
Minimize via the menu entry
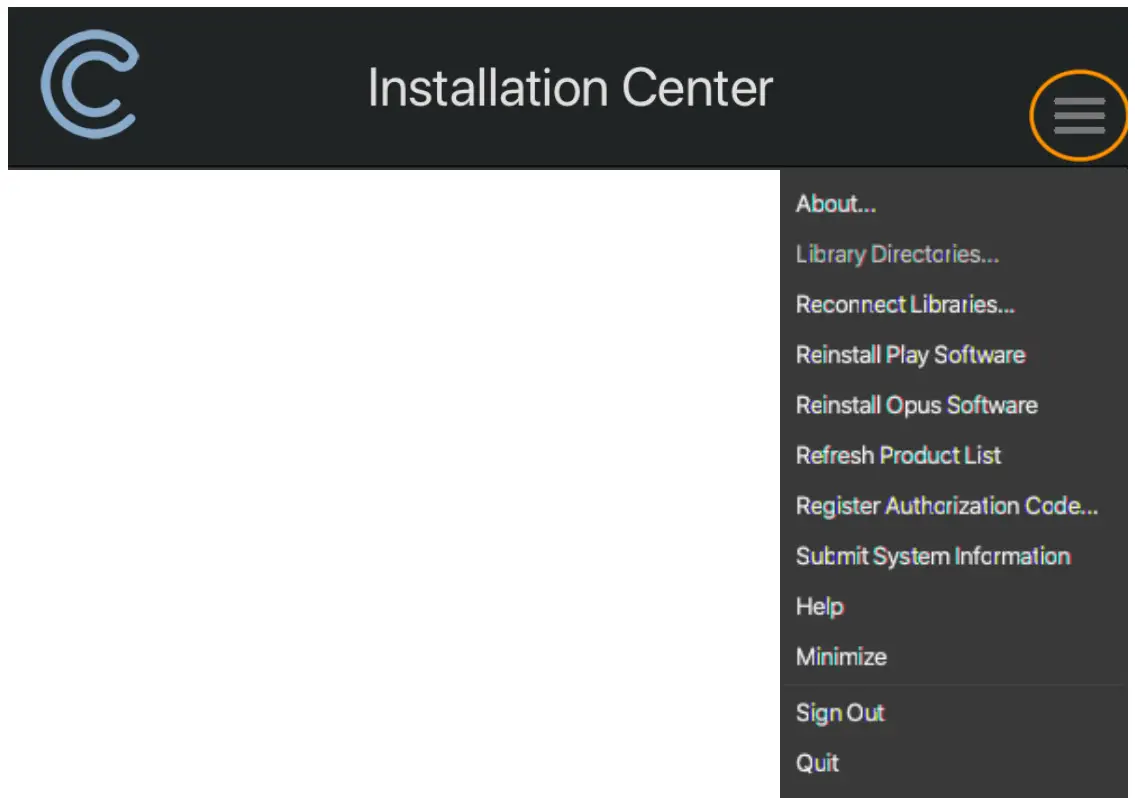[840, 657]
